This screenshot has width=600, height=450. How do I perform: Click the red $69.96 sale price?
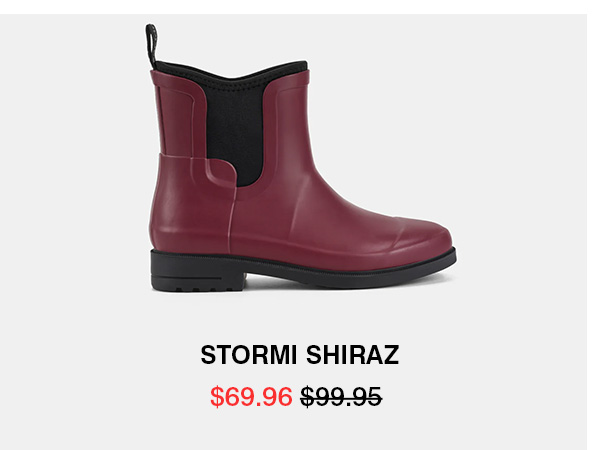pos(251,396)
